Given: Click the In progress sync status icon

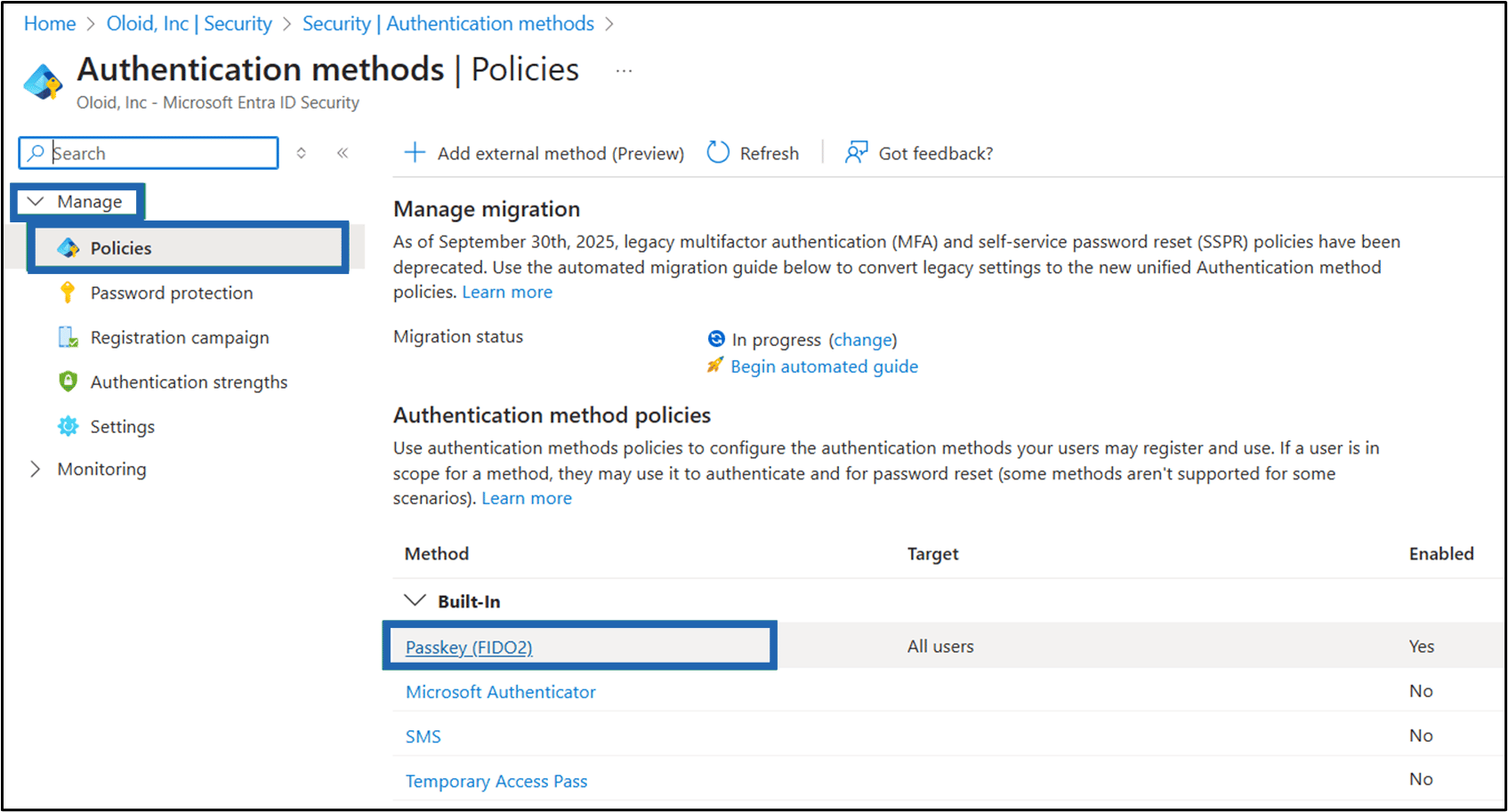Looking at the screenshot, I should coord(716,339).
